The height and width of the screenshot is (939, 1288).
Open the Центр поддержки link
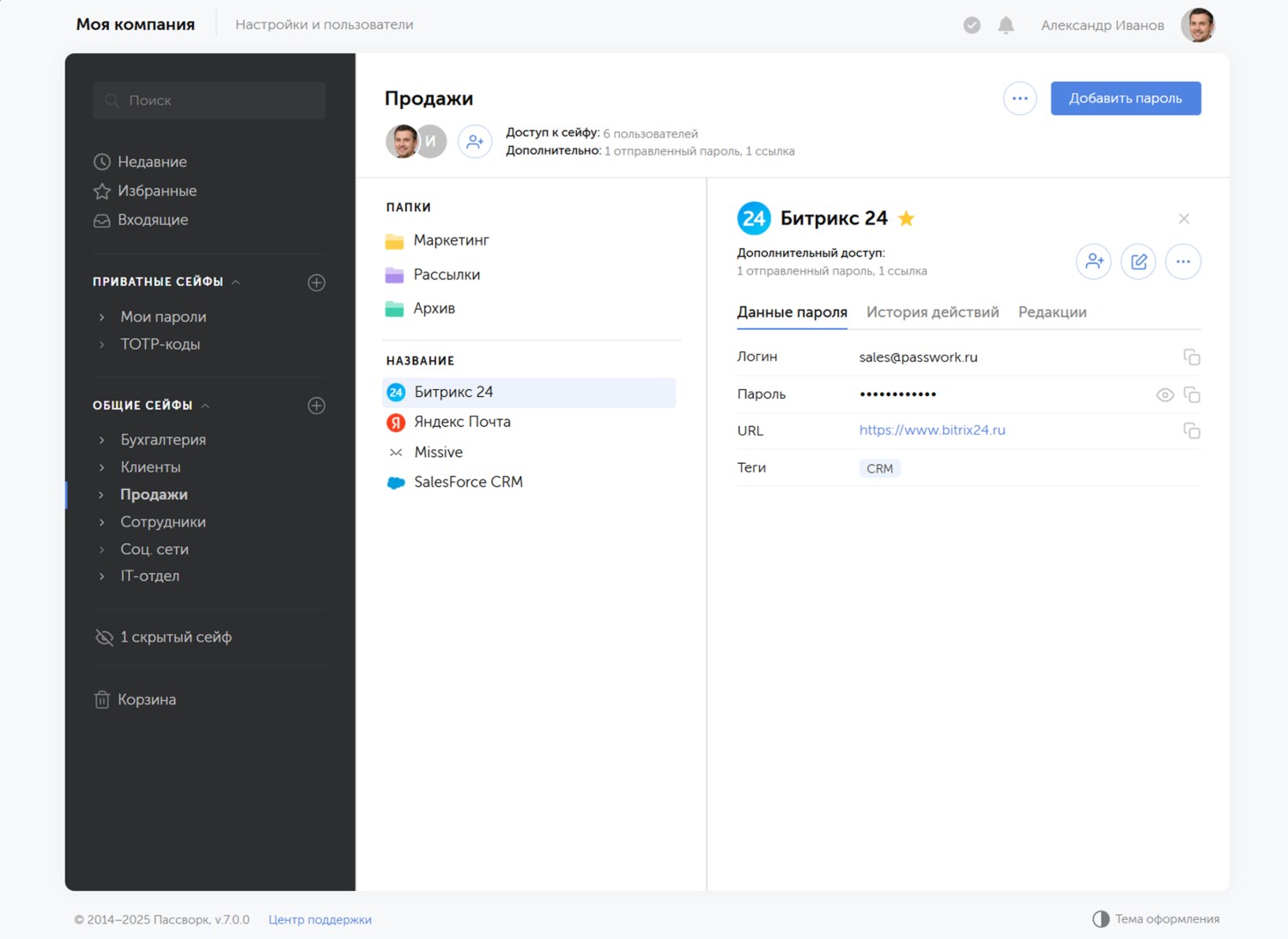(319, 919)
